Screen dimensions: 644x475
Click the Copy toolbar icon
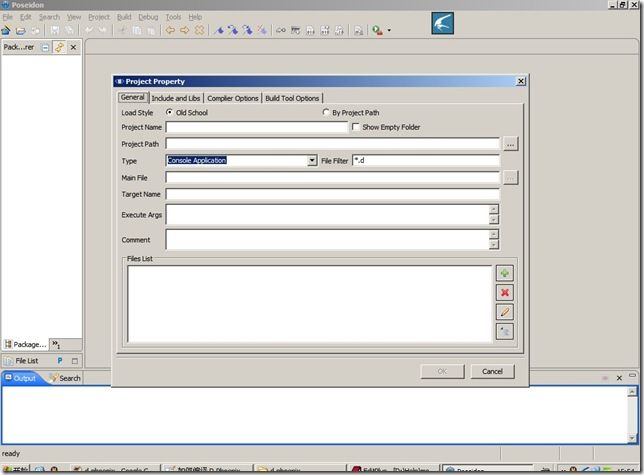coord(137,31)
